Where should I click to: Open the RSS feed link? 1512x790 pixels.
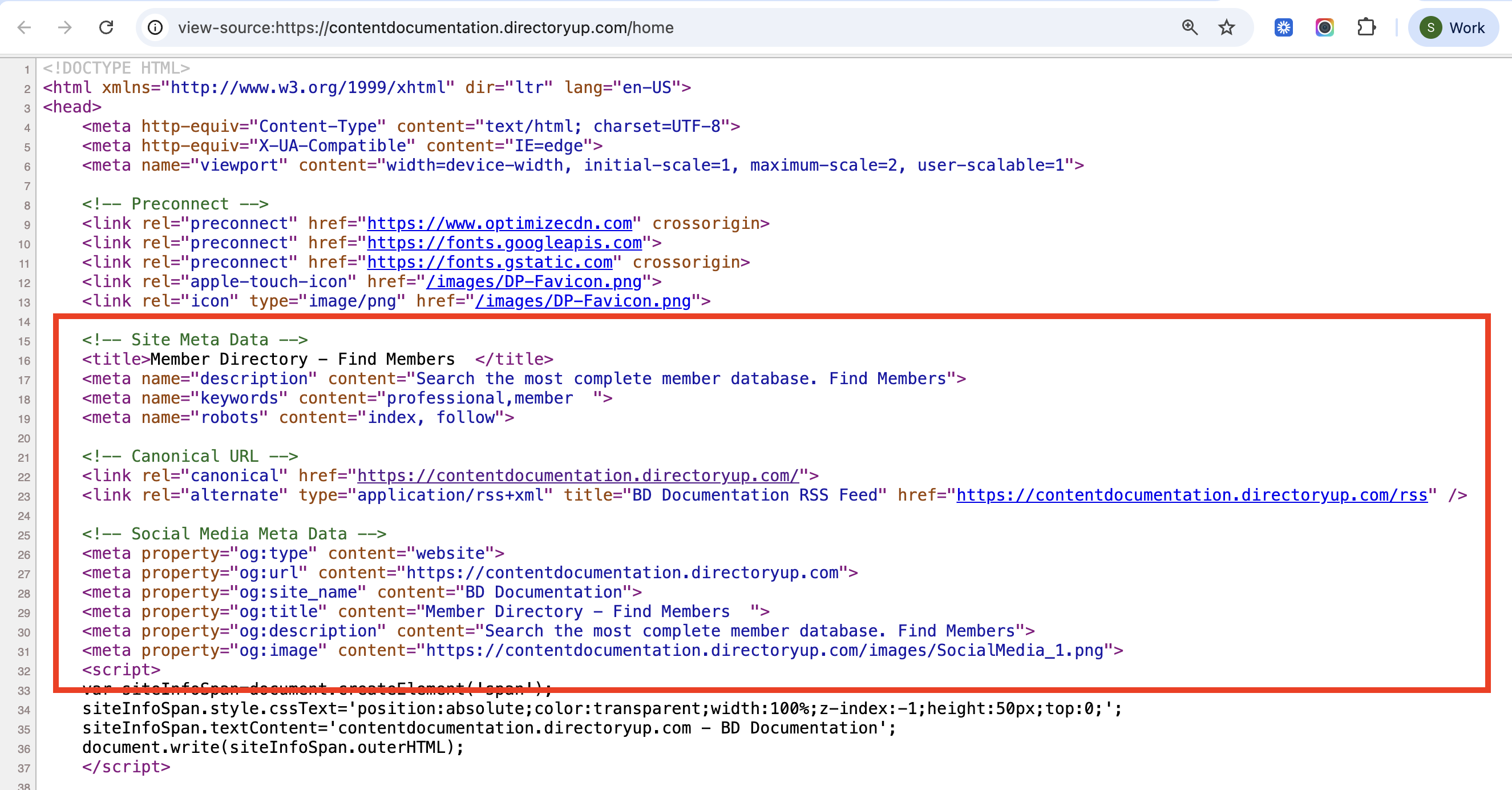click(1191, 495)
